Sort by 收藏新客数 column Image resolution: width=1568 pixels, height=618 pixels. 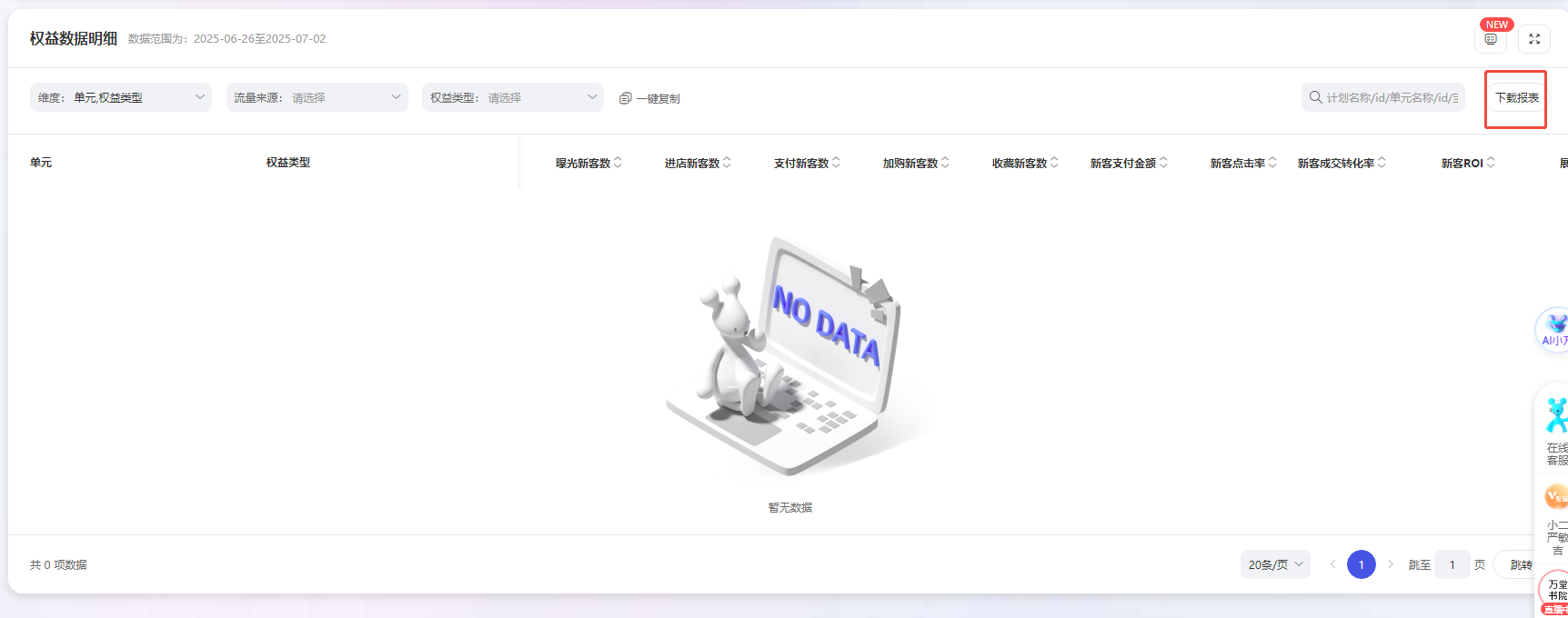1055,163
